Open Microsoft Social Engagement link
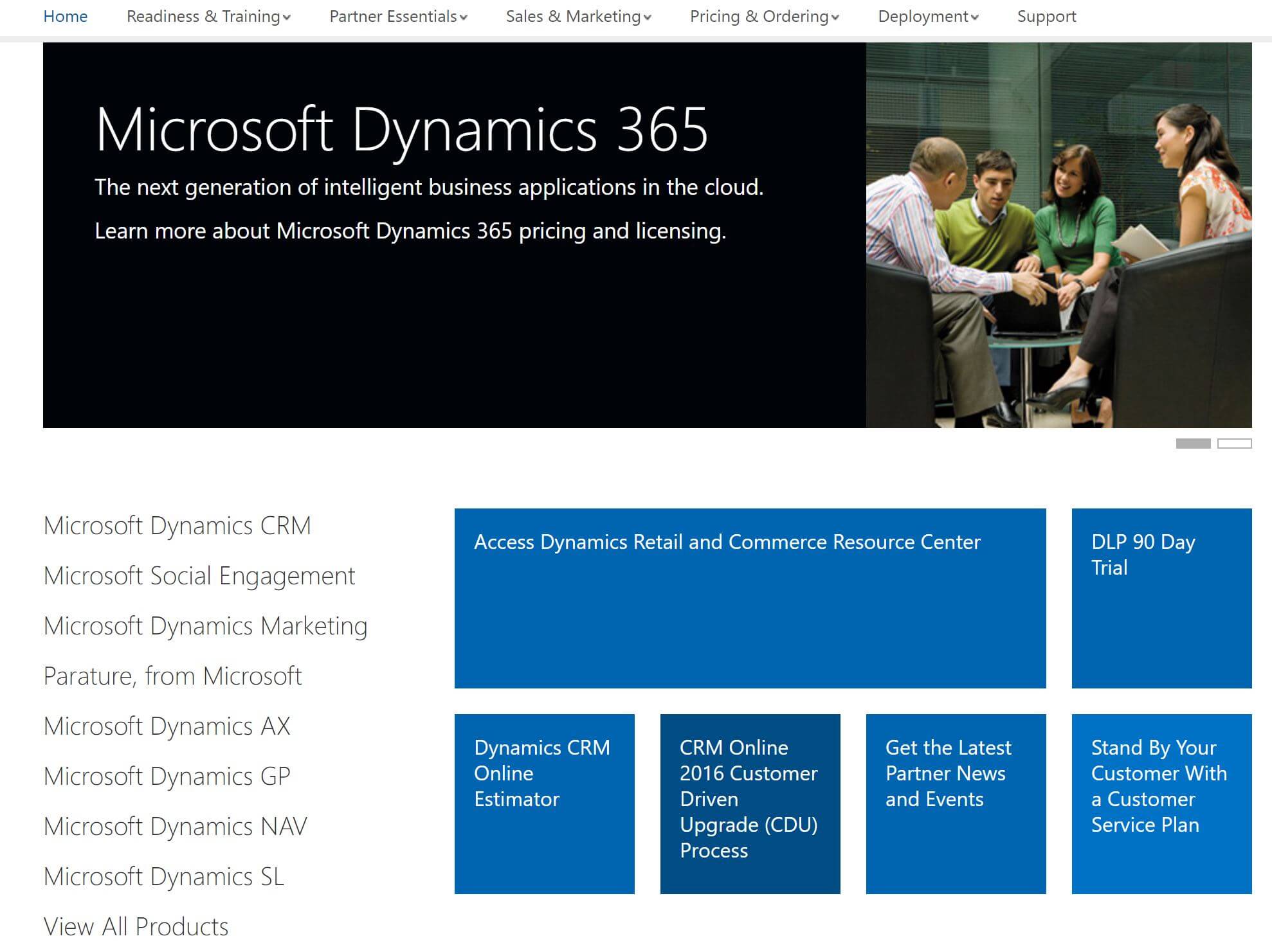 pos(199,576)
